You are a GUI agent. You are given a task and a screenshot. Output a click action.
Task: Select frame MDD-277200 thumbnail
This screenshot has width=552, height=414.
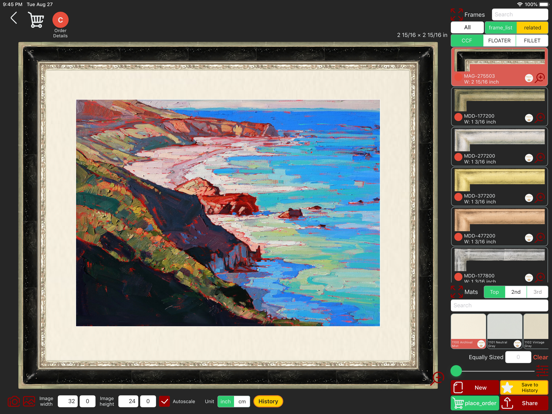[x=499, y=140]
